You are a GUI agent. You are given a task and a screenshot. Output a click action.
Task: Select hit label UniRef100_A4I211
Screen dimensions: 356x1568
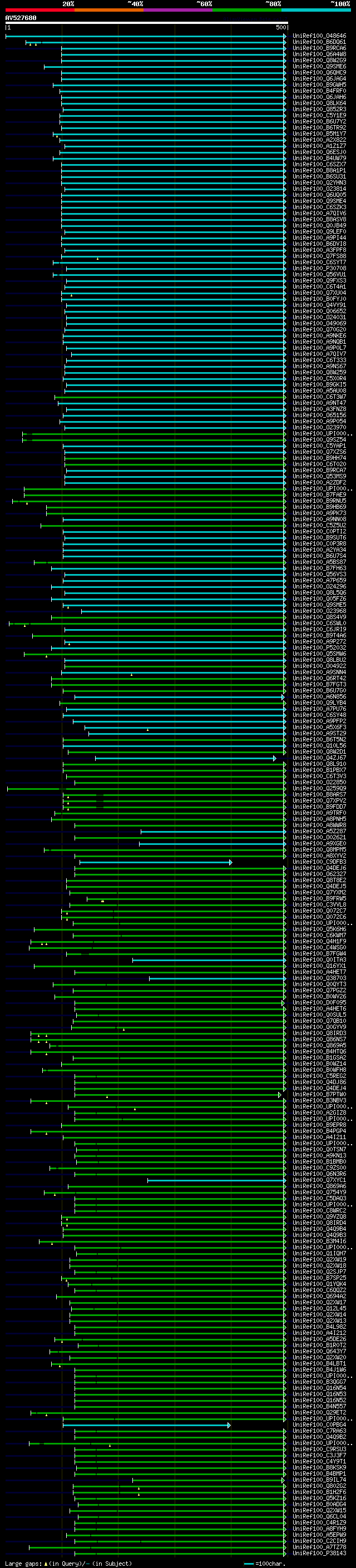(319, 1137)
